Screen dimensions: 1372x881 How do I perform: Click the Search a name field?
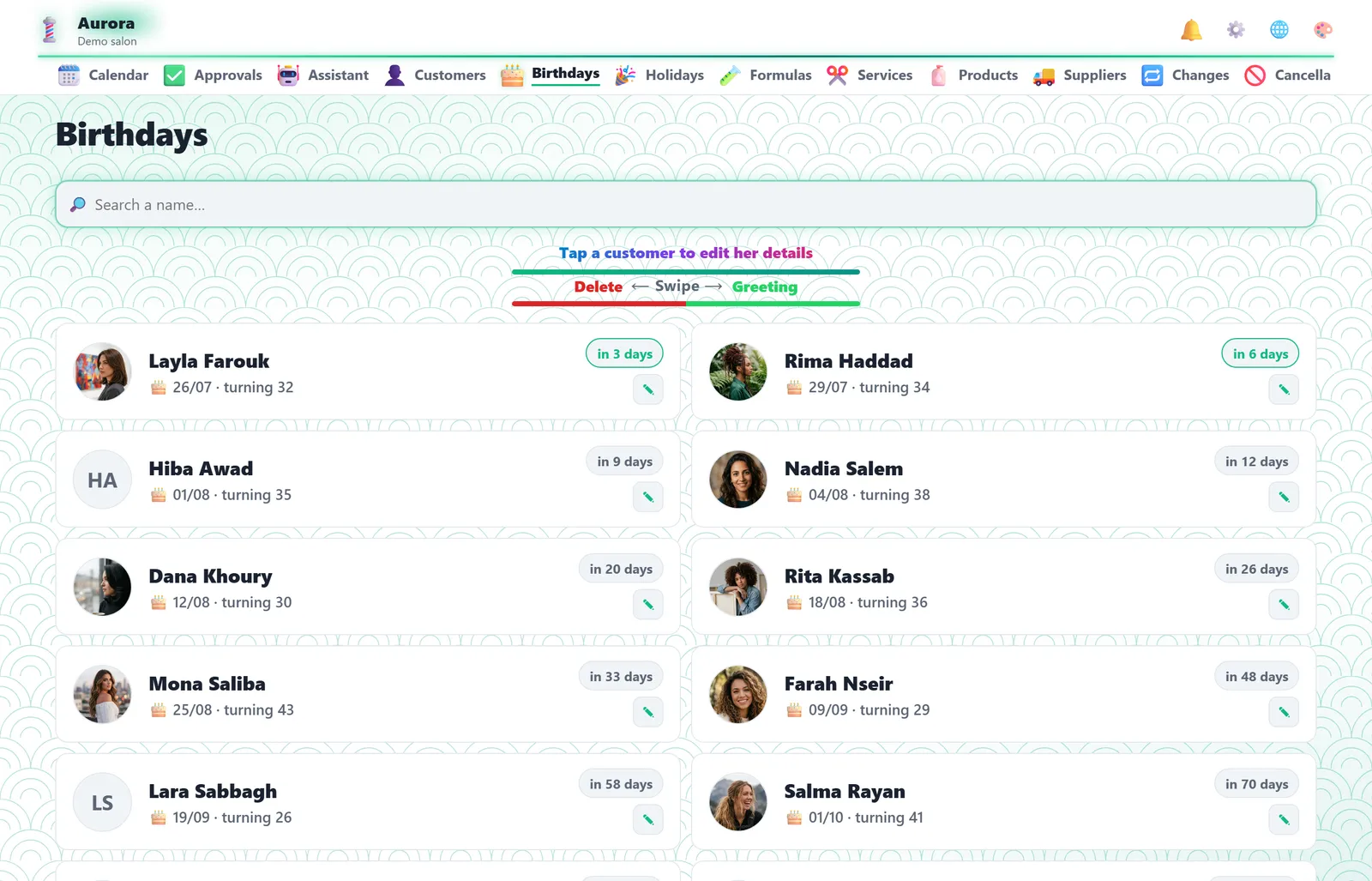pos(686,204)
